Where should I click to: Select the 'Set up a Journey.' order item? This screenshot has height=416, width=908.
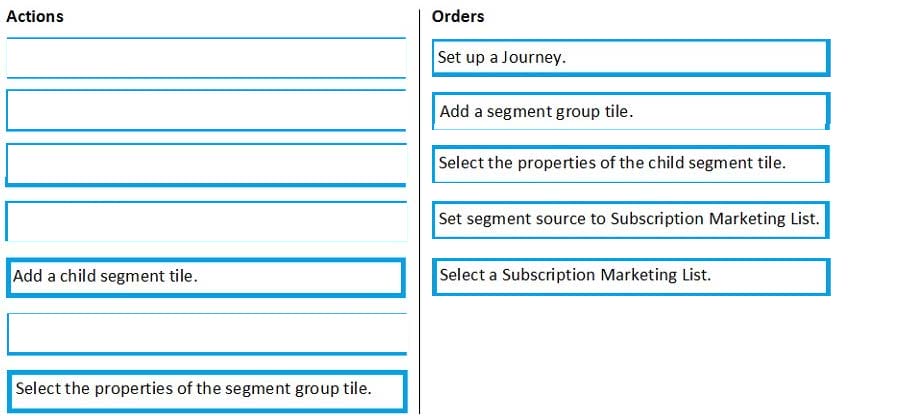coord(631,58)
